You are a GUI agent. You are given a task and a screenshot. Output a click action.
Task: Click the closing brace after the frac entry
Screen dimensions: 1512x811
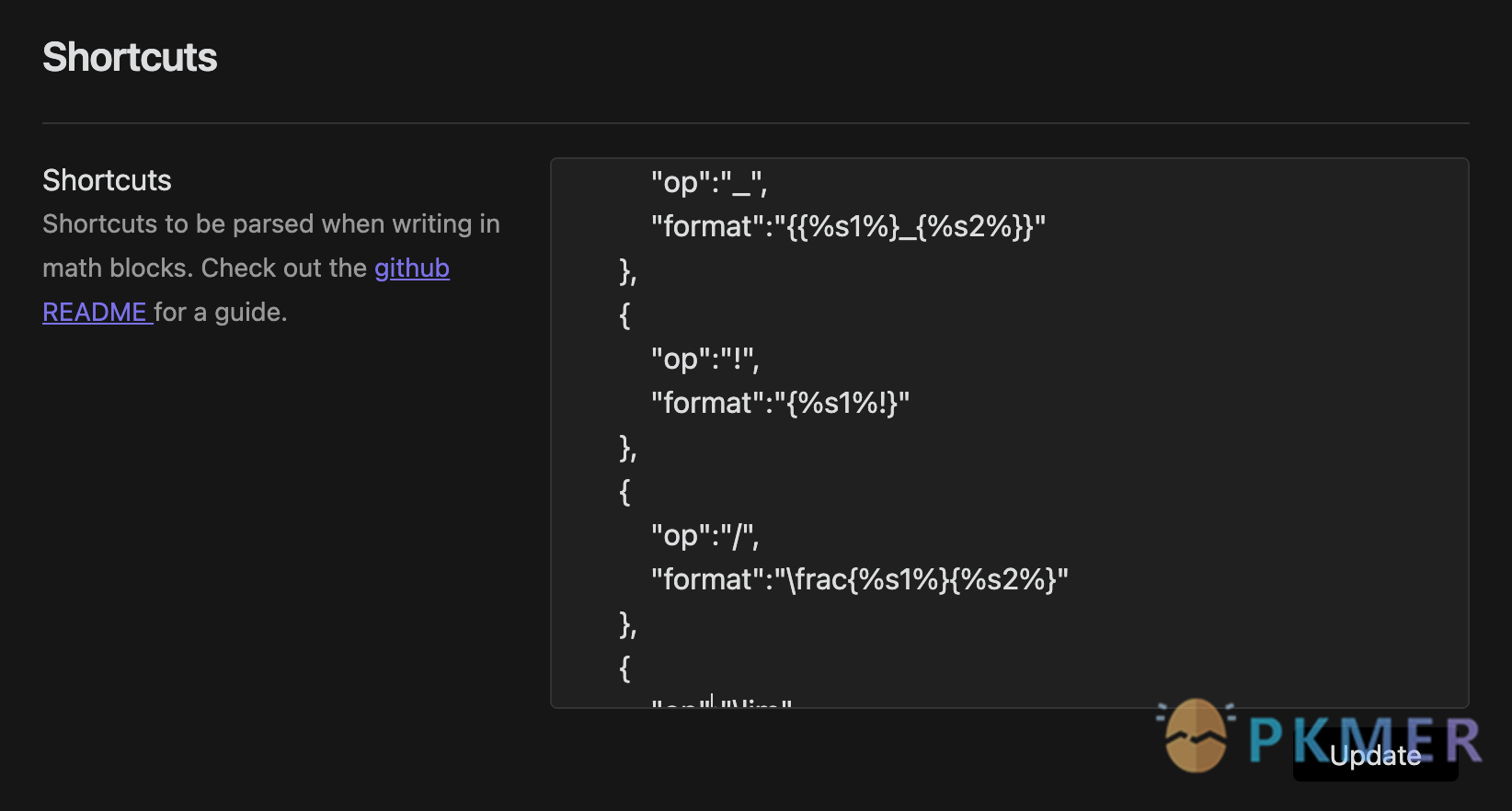(x=628, y=624)
